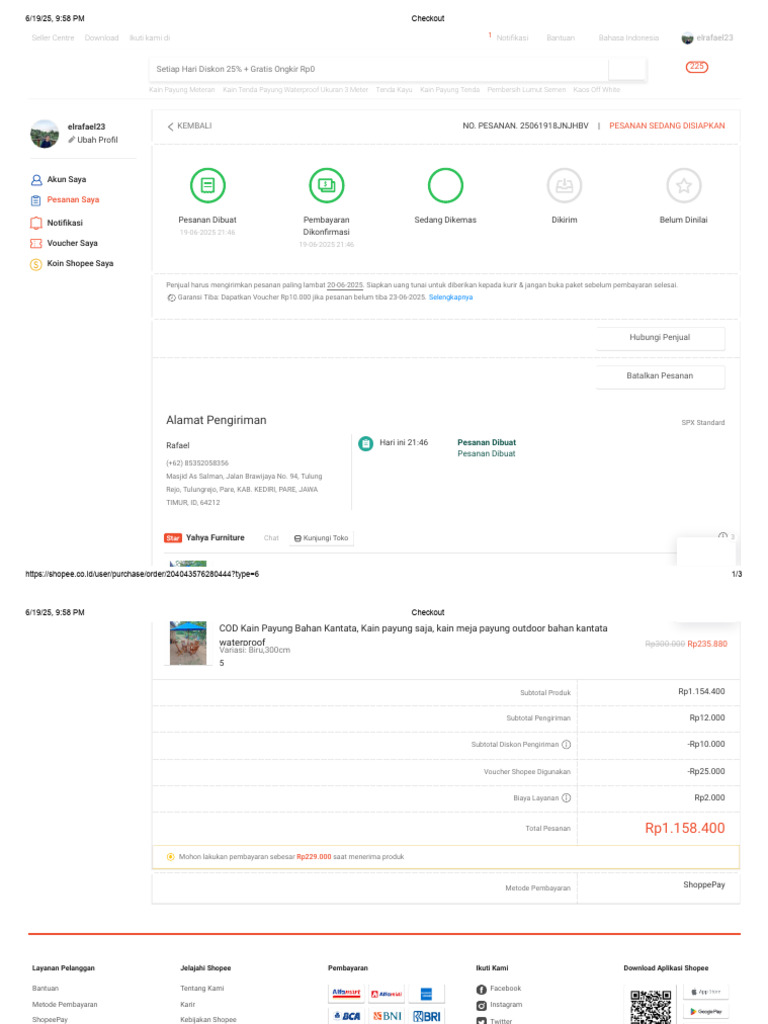The height and width of the screenshot is (1024, 768).
Task: Click the Kain Payung Meteran search suggestion
Action: pos(182,89)
